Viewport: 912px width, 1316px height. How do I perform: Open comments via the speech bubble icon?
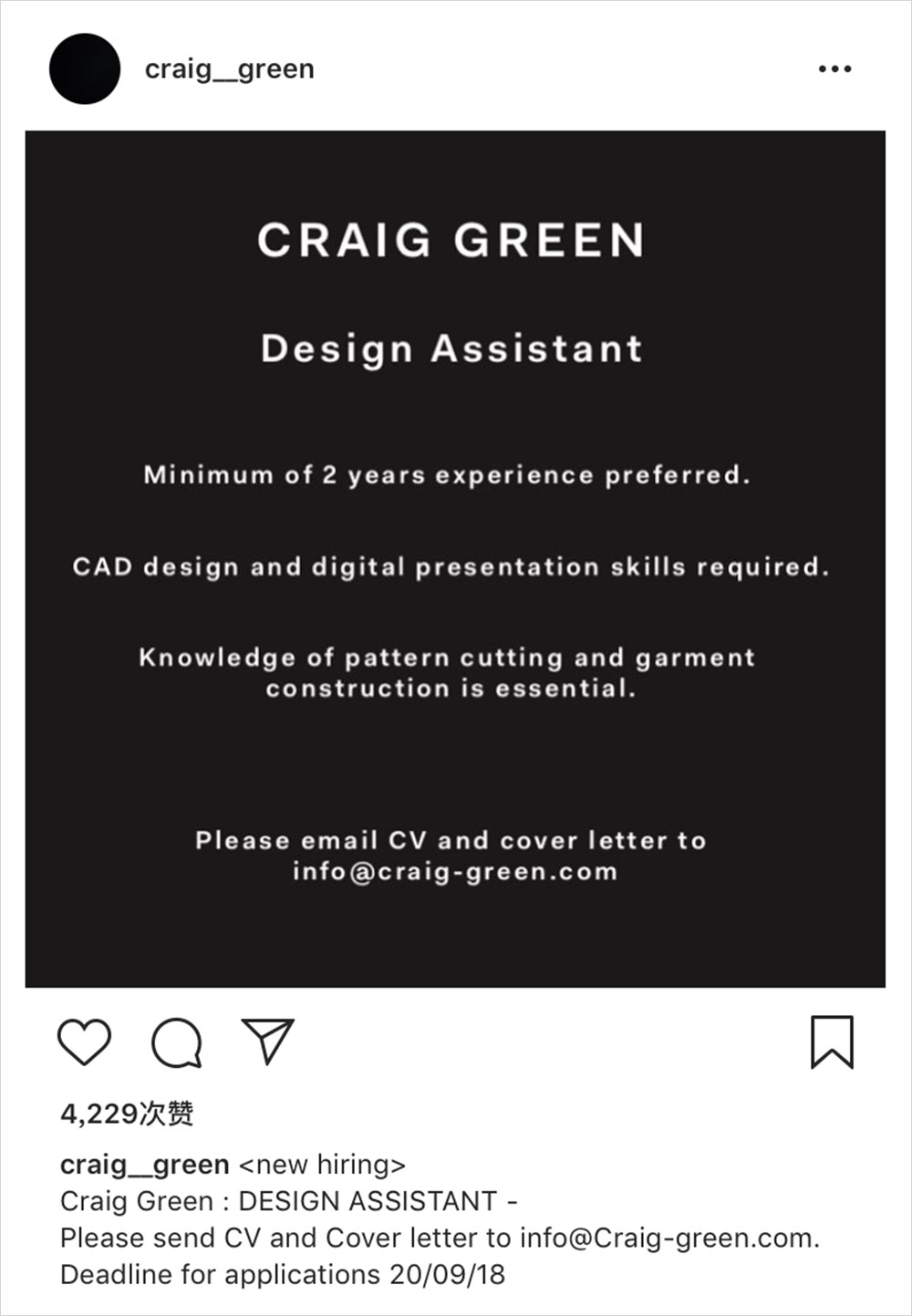(176, 1042)
